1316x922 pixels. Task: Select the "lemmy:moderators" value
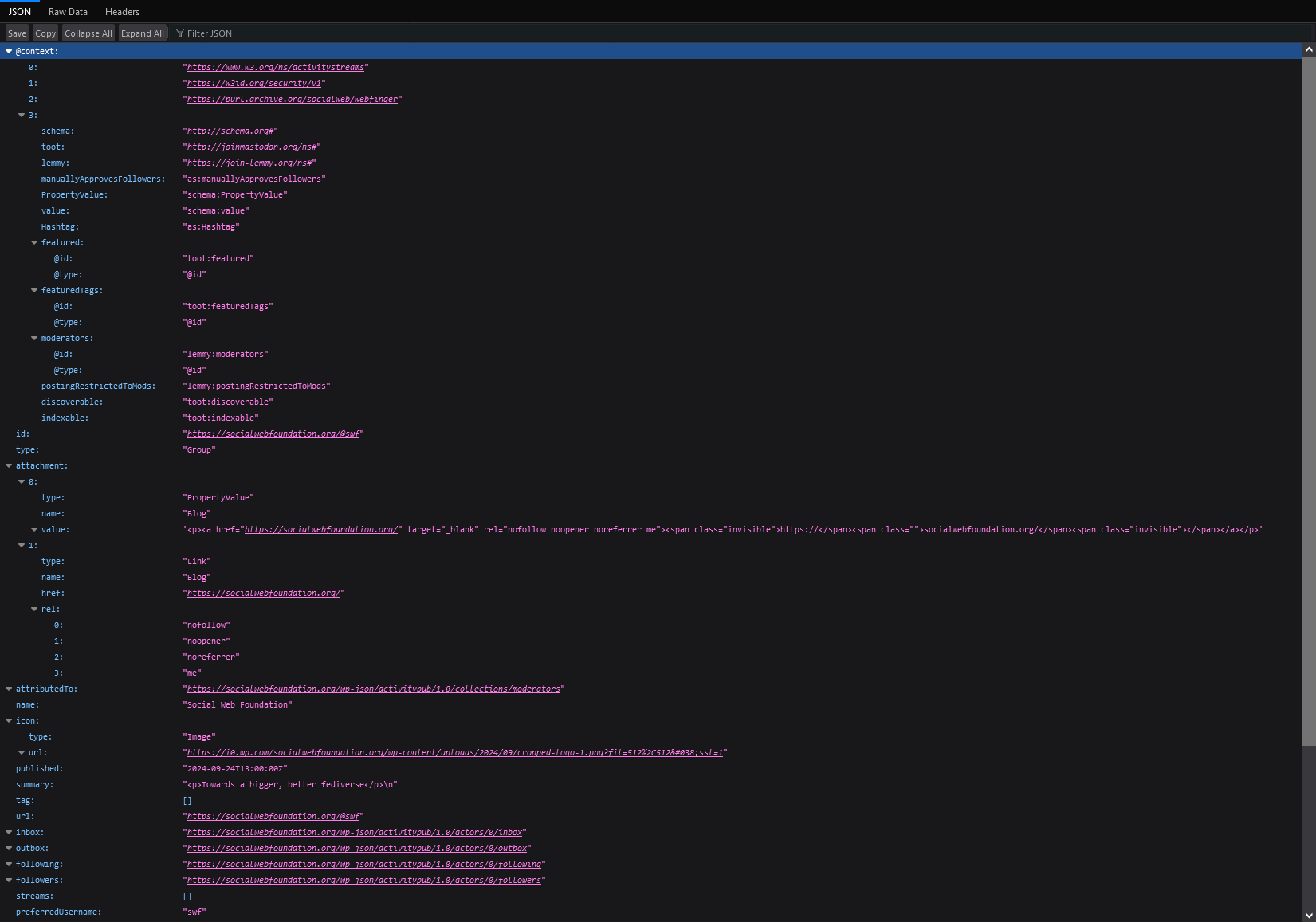click(226, 354)
